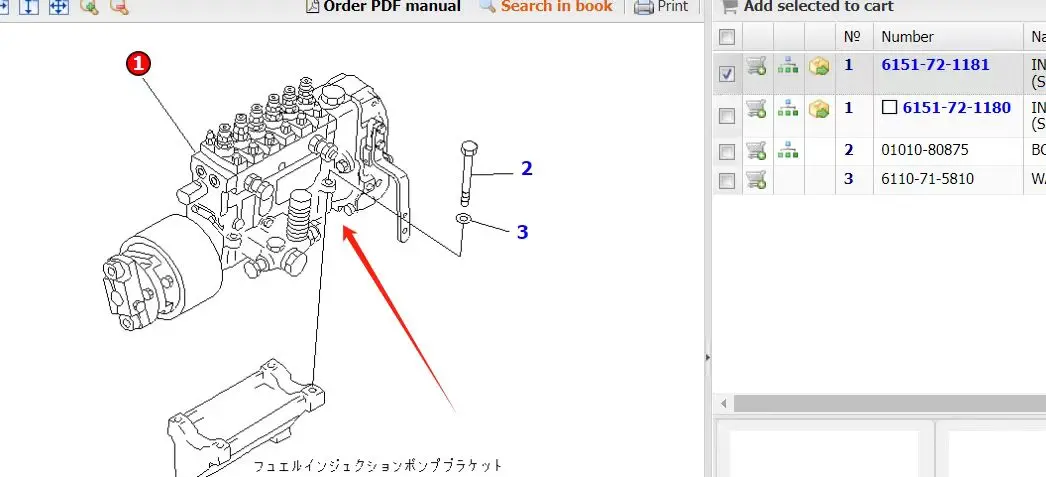Show hierarchy tree for 6151-72-1180
The height and width of the screenshot is (477, 1046).
pos(788,108)
